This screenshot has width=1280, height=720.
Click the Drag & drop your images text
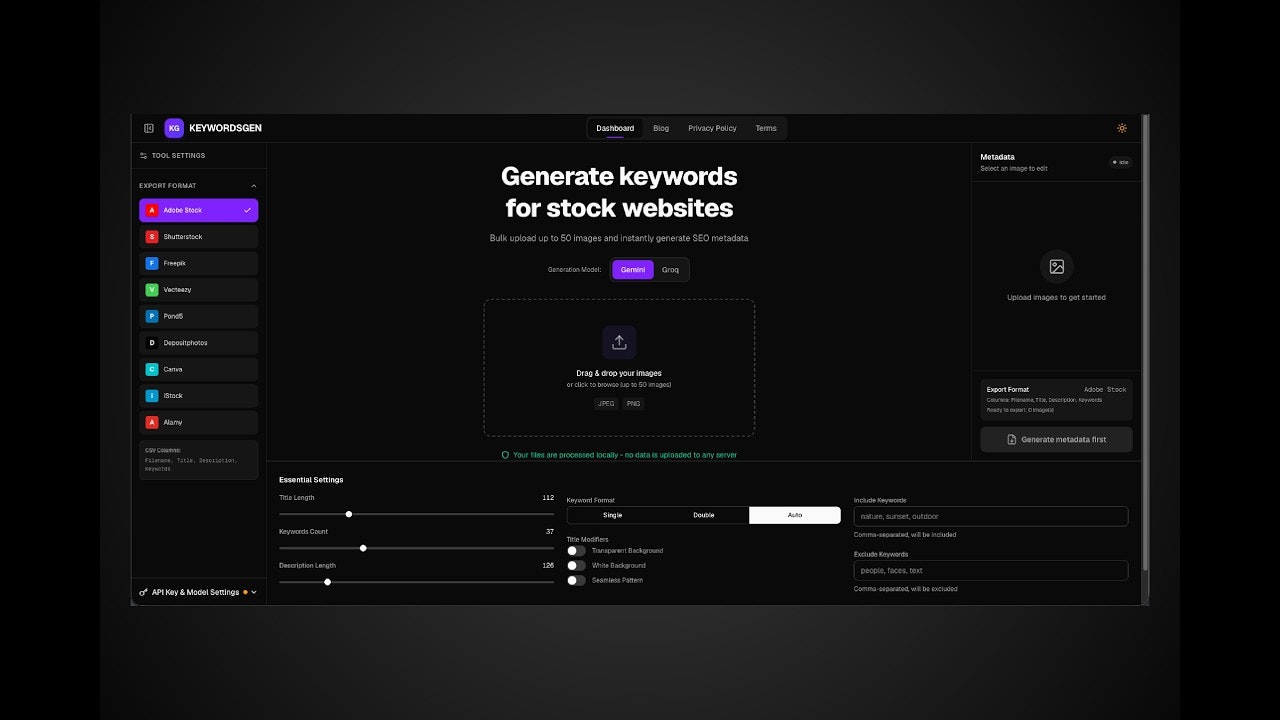click(619, 374)
